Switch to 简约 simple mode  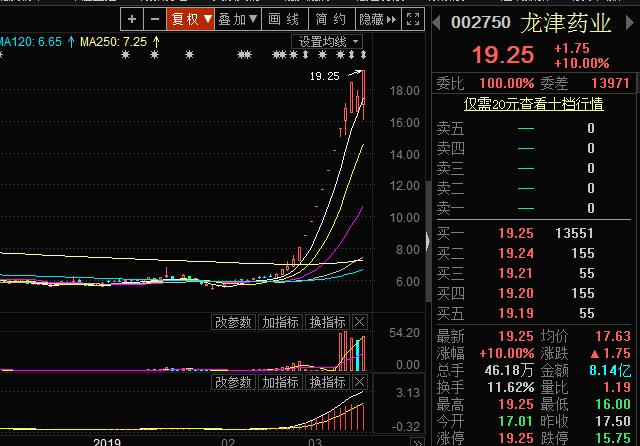pyautogui.click(x=331, y=19)
